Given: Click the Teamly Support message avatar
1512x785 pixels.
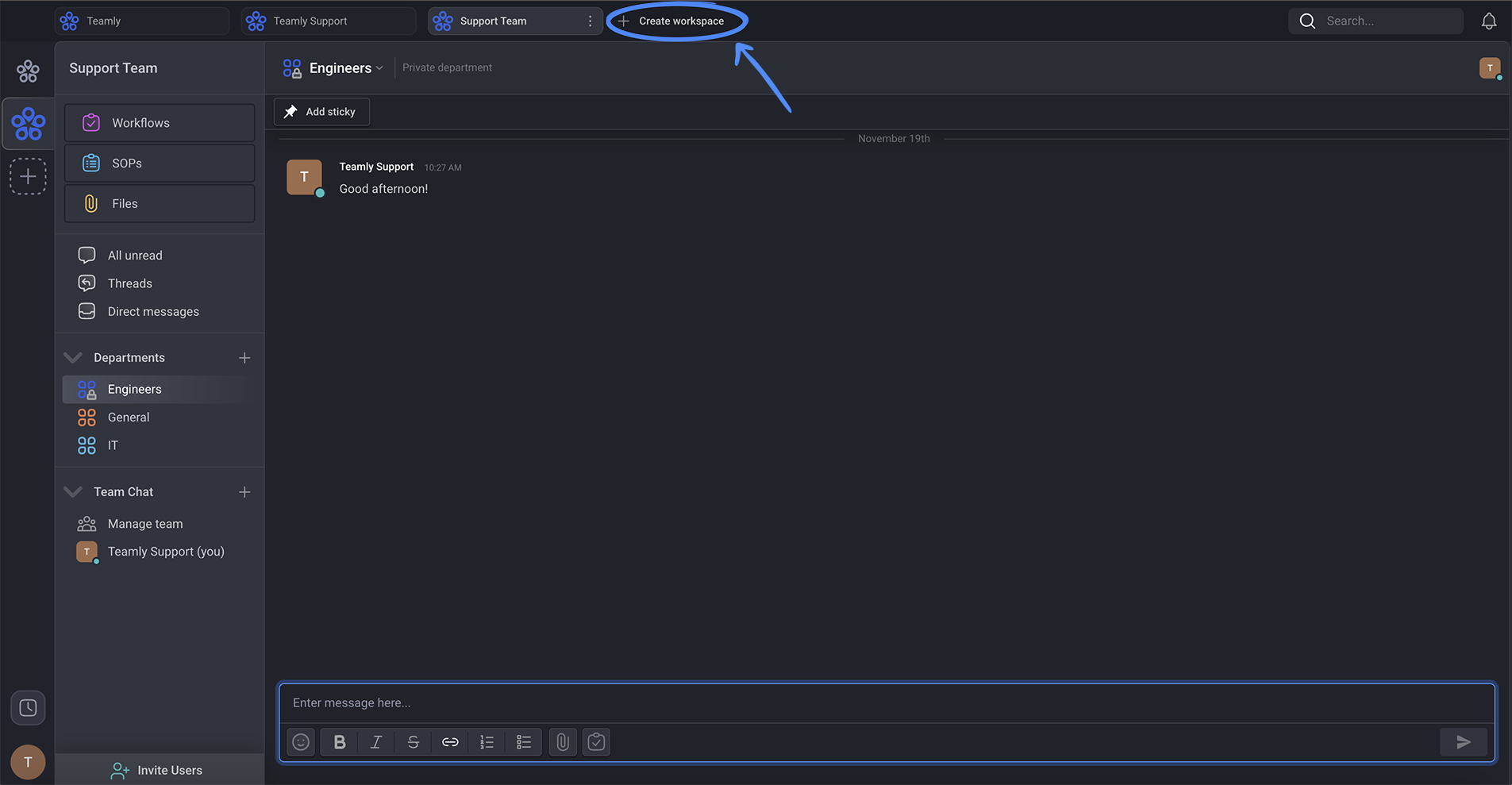Looking at the screenshot, I should tap(304, 177).
